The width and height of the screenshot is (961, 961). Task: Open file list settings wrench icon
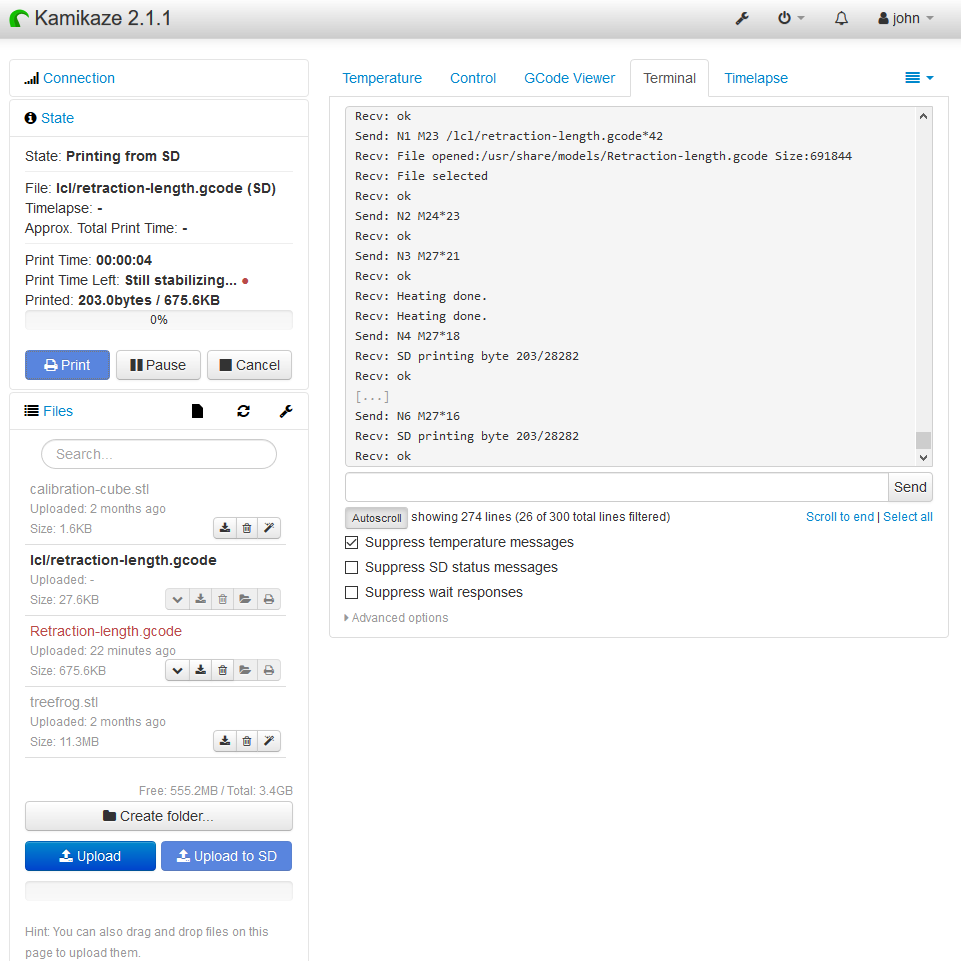tap(286, 411)
